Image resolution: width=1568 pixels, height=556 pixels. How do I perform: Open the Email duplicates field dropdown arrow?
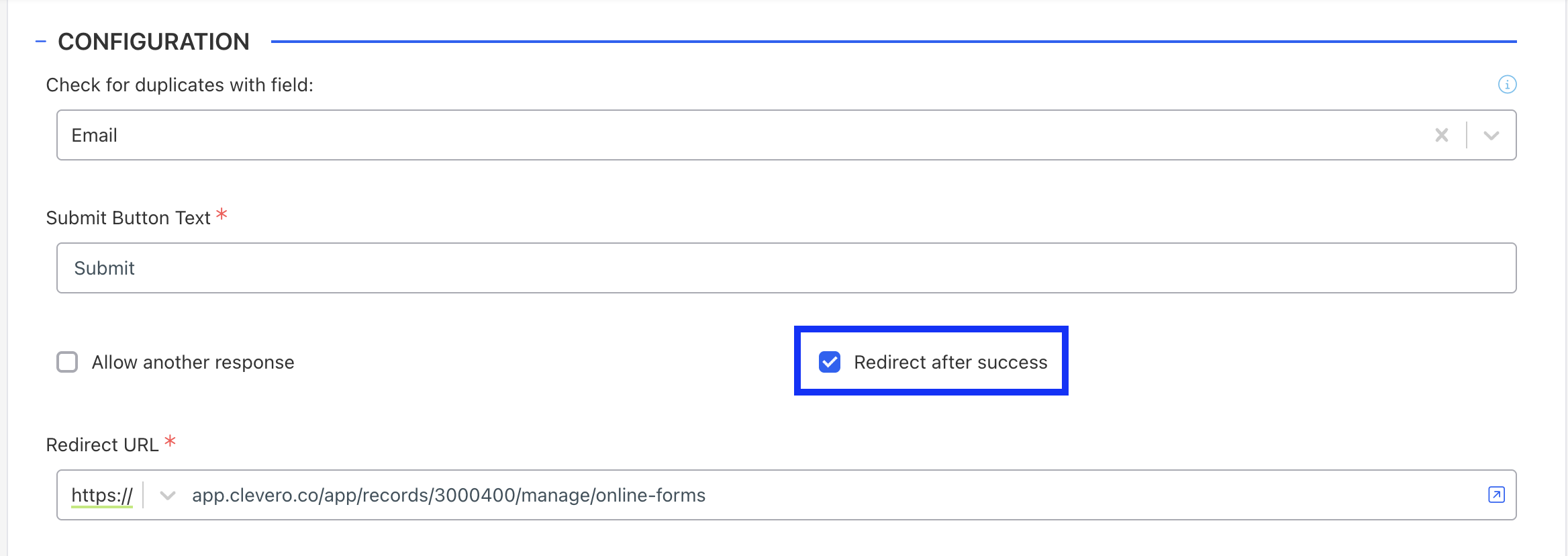coord(1491,136)
